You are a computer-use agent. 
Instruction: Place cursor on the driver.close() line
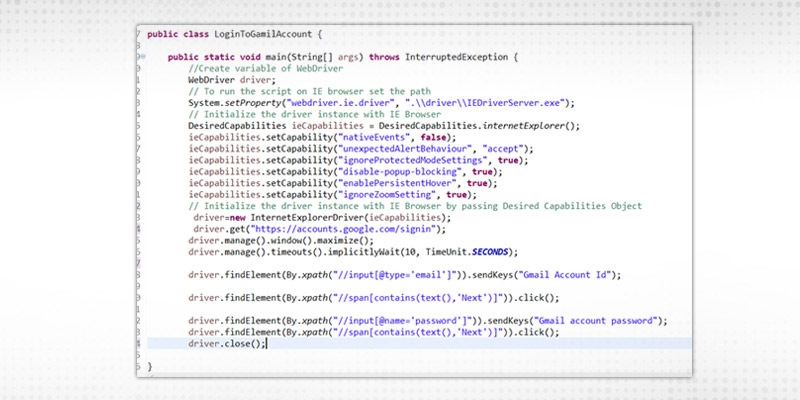pyautogui.click(x=228, y=343)
